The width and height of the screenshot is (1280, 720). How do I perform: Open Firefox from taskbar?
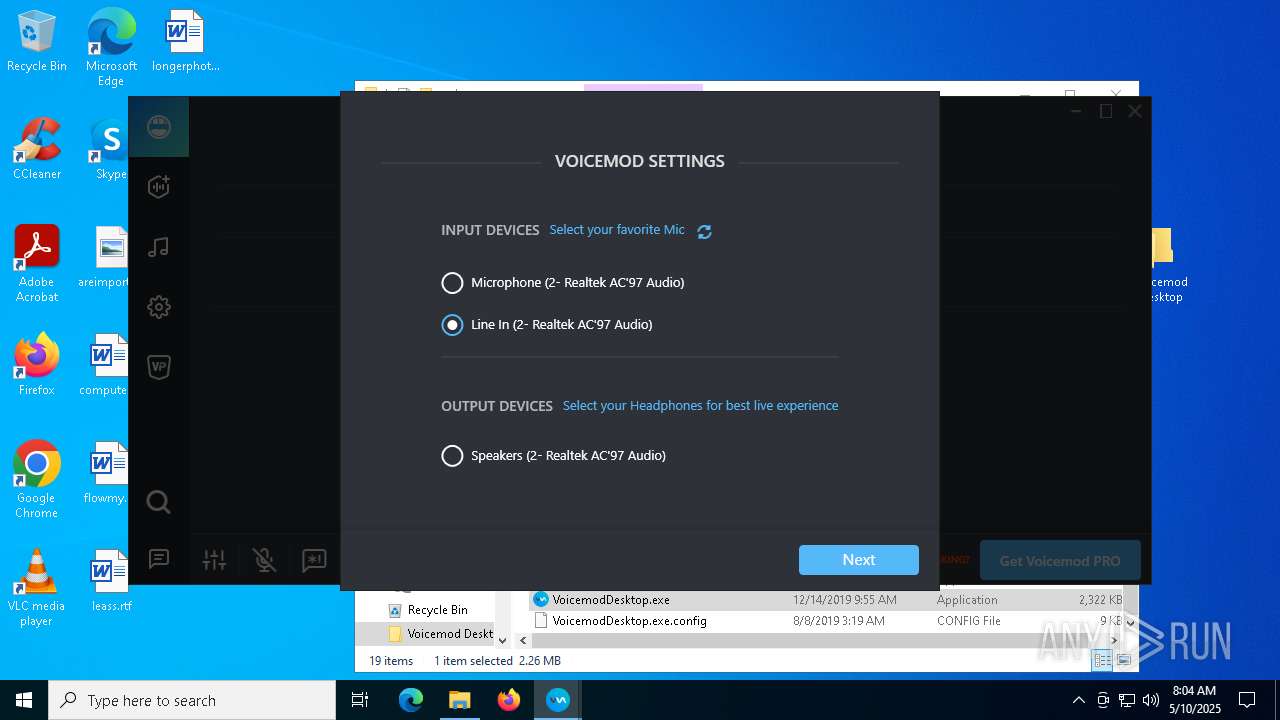point(508,700)
